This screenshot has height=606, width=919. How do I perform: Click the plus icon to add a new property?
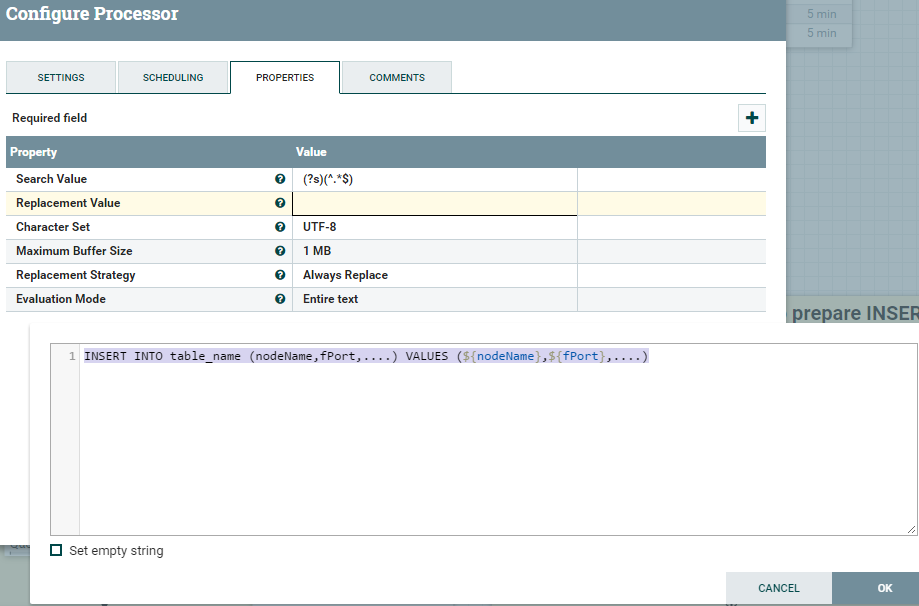pos(751,117)
